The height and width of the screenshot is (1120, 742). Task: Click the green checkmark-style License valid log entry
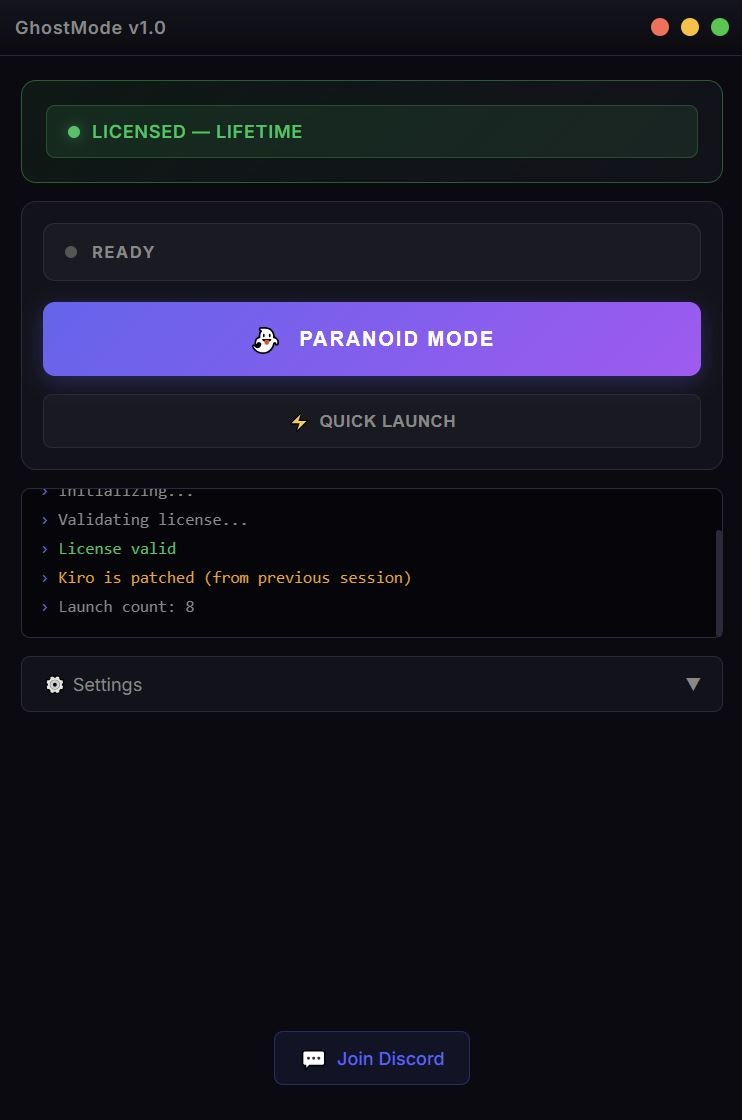click(x=117, y=548)
